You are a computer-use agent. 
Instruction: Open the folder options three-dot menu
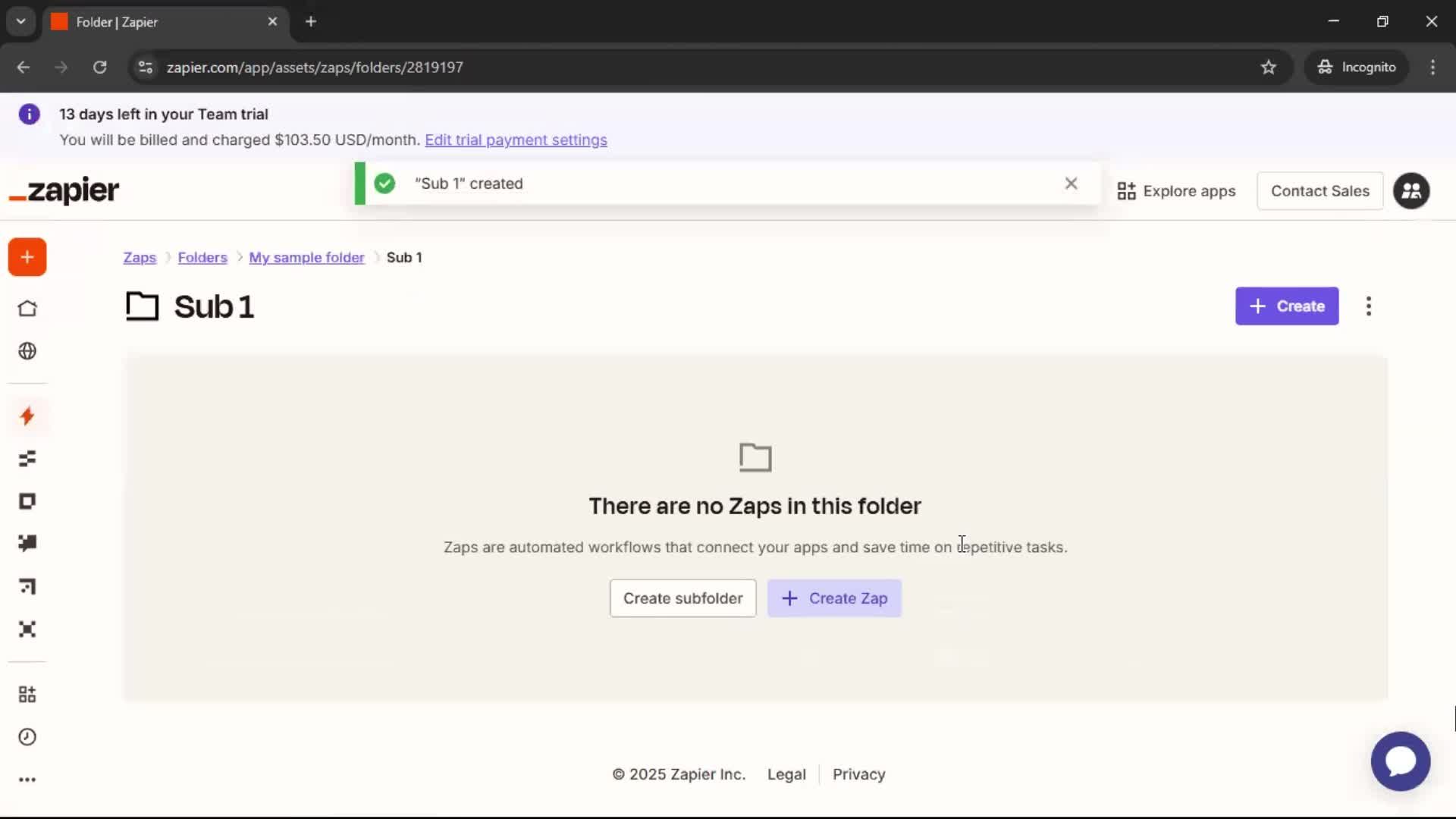click(x=1369, y=306)
